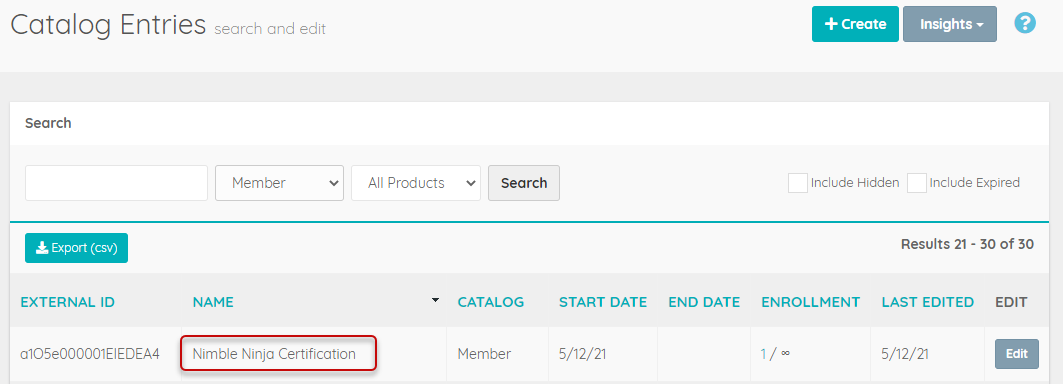Viewport: 1063px width, 384px height.
Task: Sort by Catalog column header
Action: 491,303
